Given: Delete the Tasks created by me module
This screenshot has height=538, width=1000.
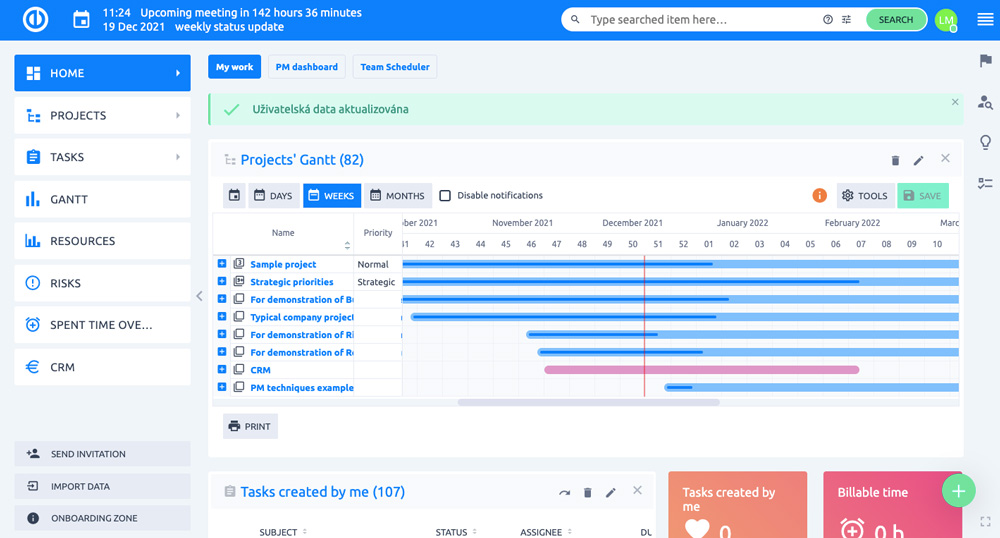Looking at the screenshot, I should click(587, 492).
